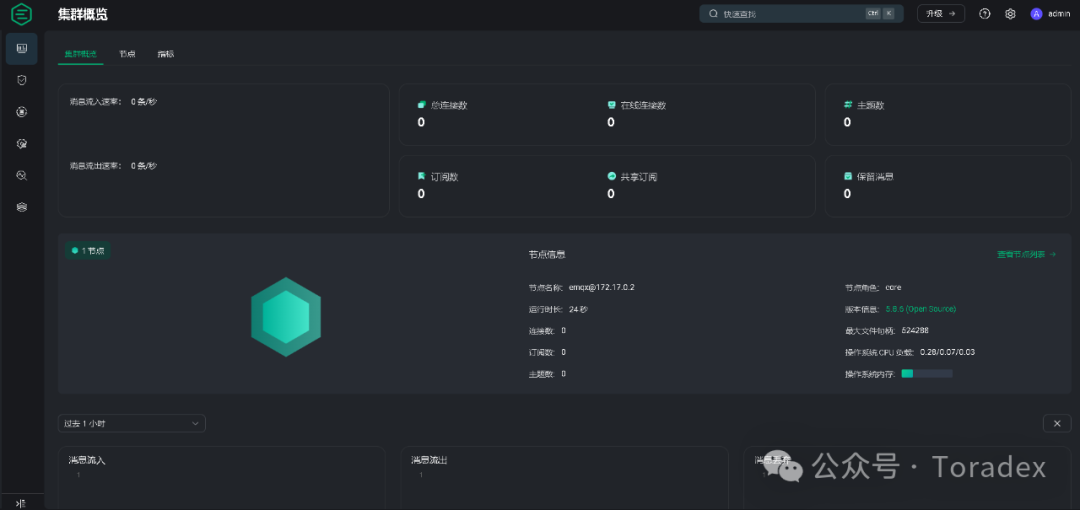The height and width of the screenshot is (510, 1080).
Task: Select the 集群概览 tab
Action: point(81,54)
